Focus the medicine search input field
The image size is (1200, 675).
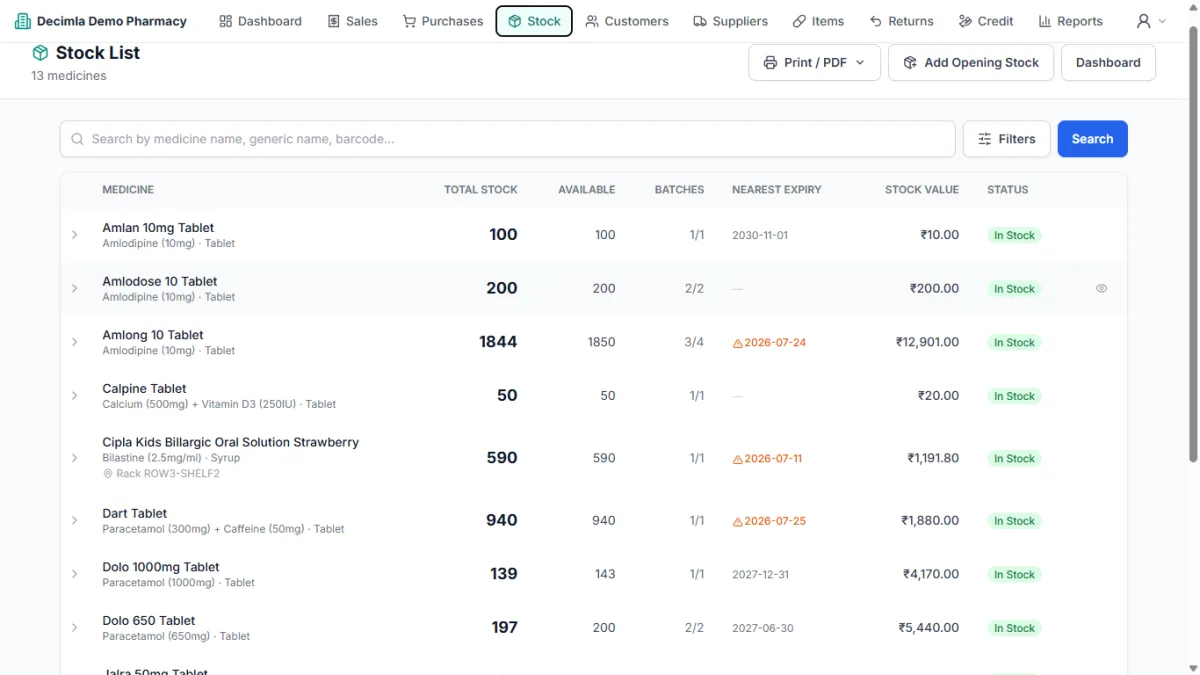pos(508,139)
